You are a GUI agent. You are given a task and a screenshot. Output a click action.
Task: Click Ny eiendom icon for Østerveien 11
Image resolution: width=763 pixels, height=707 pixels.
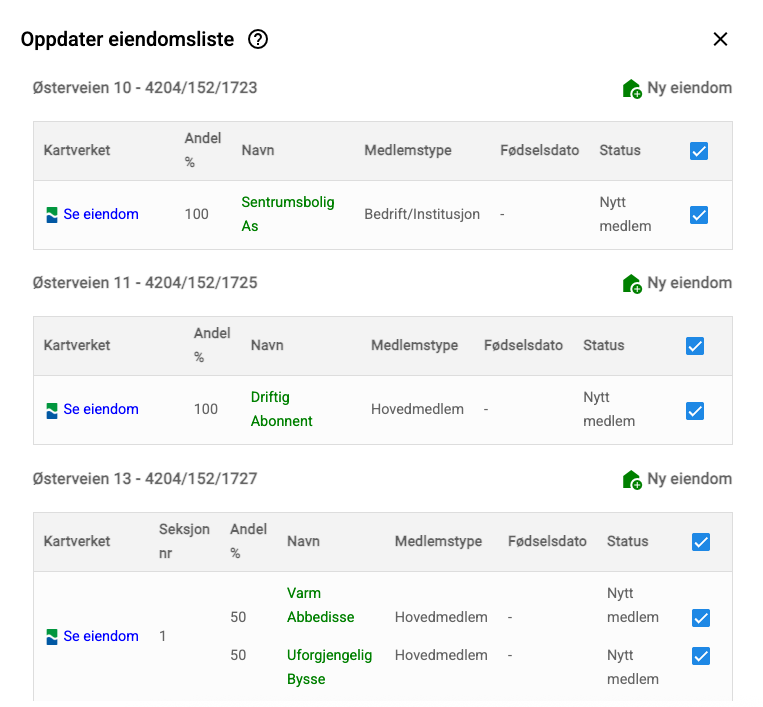(632, 284)
